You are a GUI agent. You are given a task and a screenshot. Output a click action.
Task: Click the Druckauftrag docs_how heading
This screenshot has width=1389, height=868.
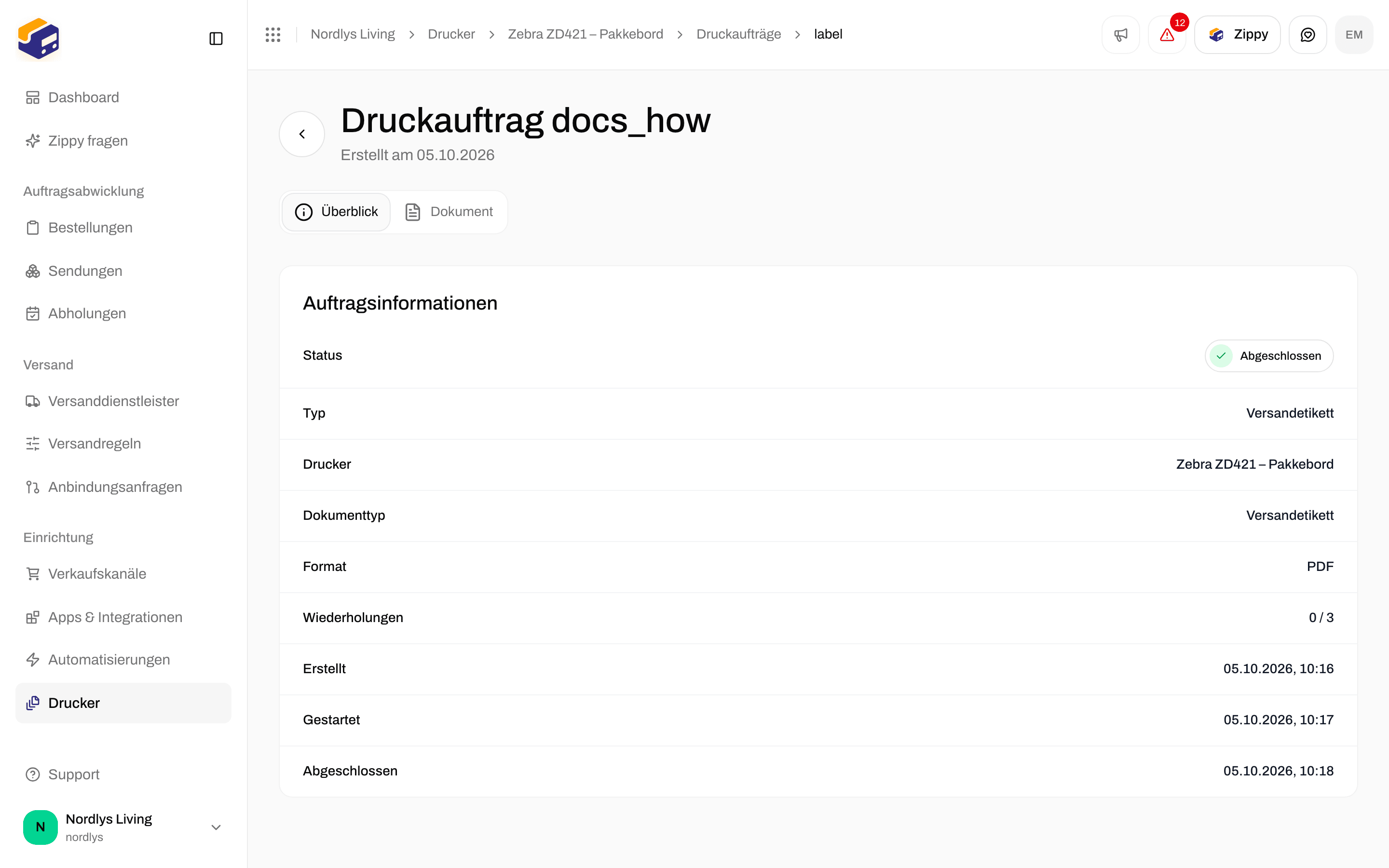click(525, 121)
